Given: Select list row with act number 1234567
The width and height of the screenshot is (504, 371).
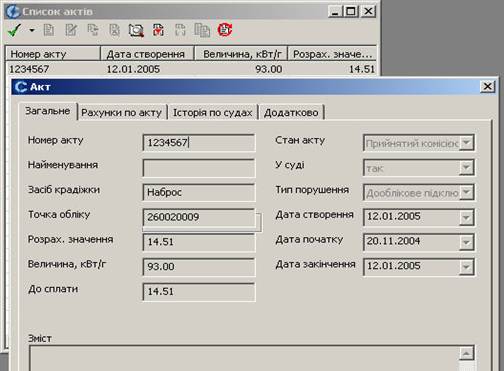Looking at the screenshot, I should (x=191, y=69).
